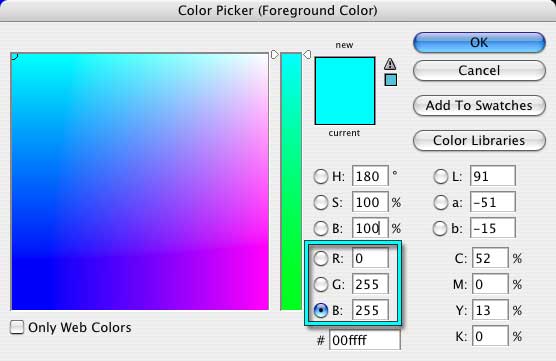Click the blue B field showing 255
556x361 pixels.
pyautogui.click(x=370, y=310)
